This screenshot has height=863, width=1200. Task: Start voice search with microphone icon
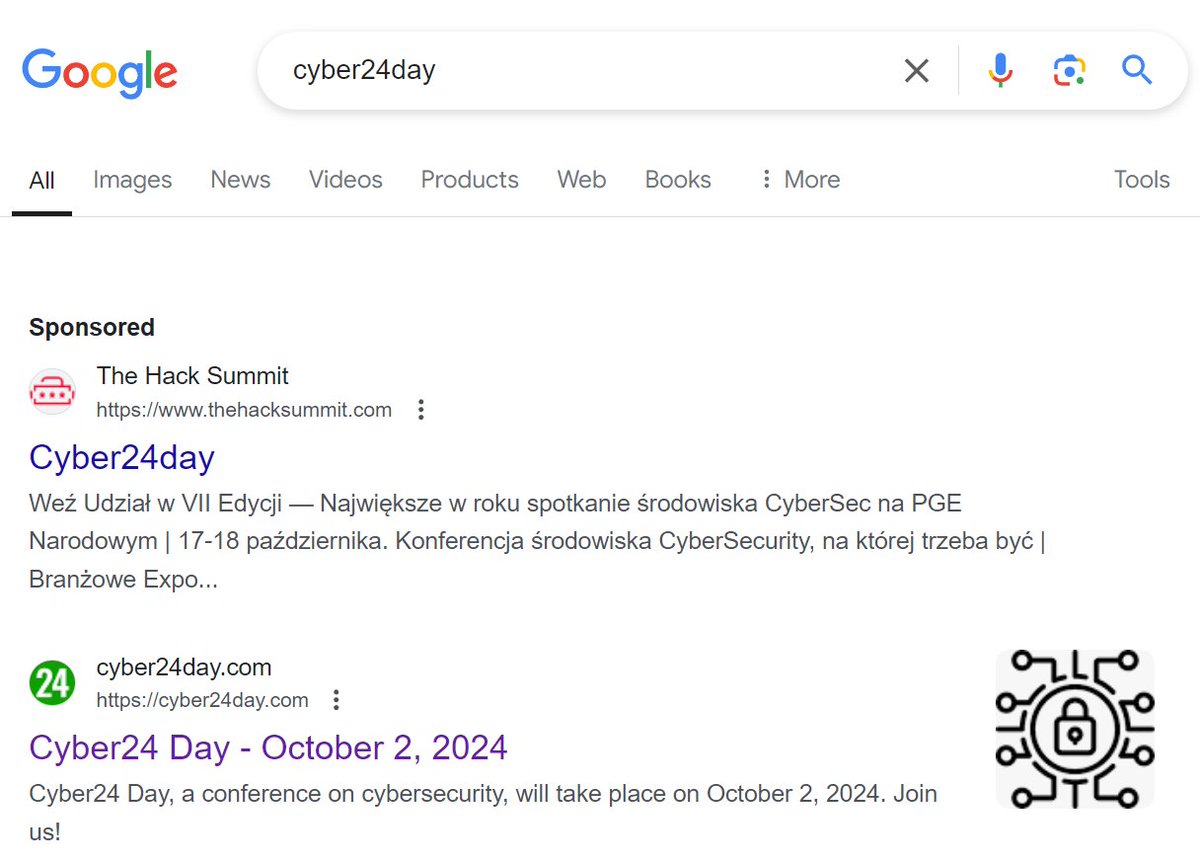point(1000,70)
